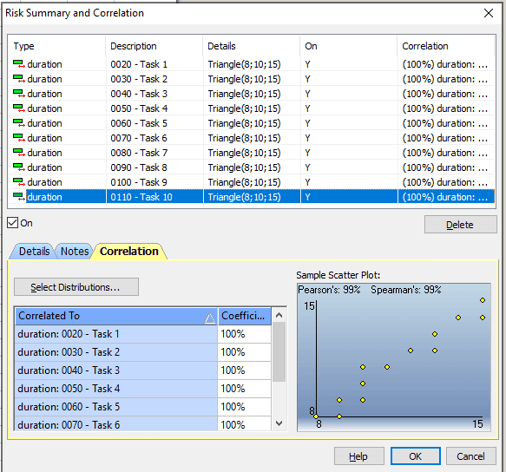Delete the selected risk entry
Viewport: 506px width, 472px height.
[460, 225]
